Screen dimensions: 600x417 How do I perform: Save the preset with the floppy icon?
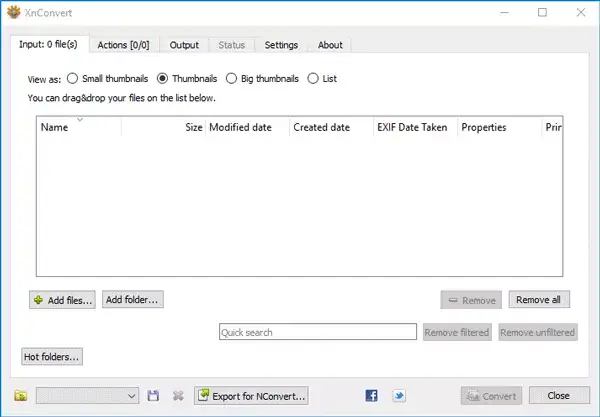pyautogui.click(x=153, y=396)
